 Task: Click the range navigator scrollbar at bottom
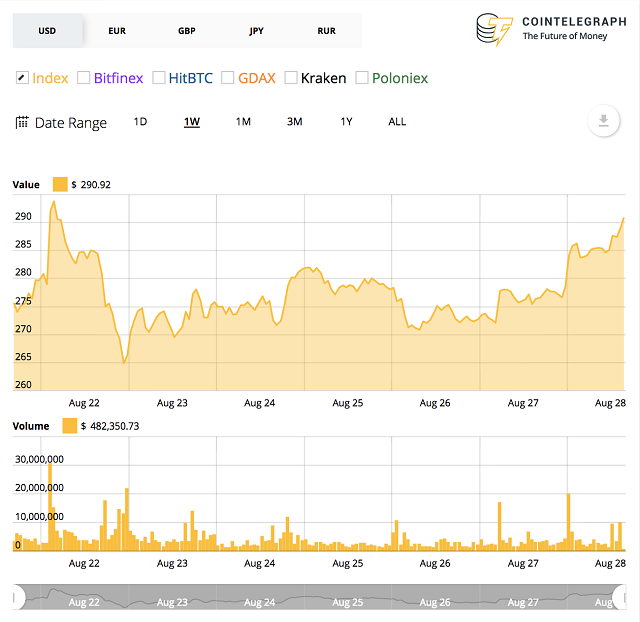320,597
